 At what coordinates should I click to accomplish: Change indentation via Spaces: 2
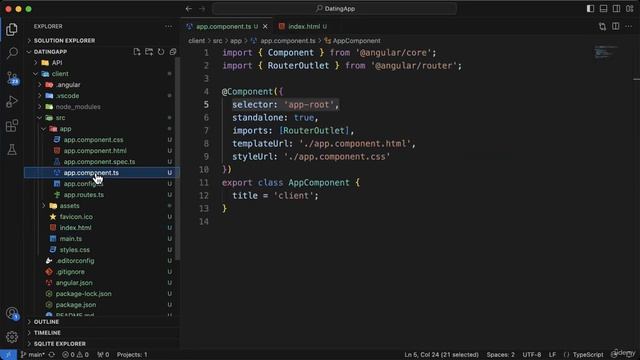pyautogui.click(x=500, y=355)
